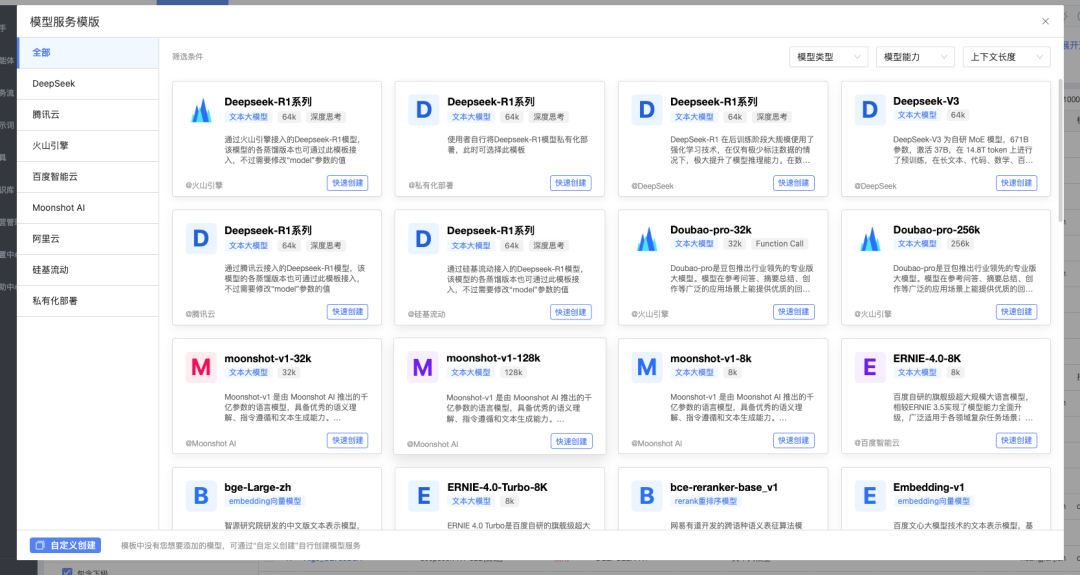The width and height of the screenshot is (1080, 575).
Task: Open the 上下文长度 filter dropdown
Action: (x=1006, y=57)
